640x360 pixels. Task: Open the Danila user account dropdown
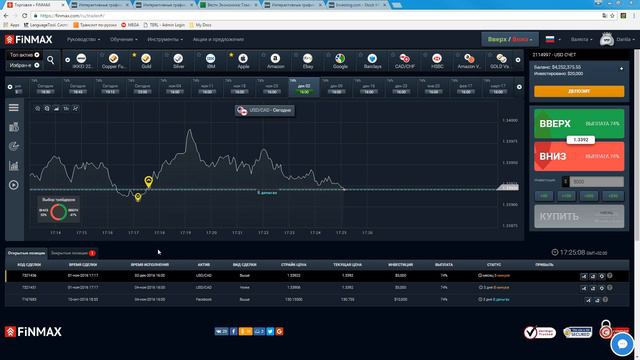click(x=617, y=40)
